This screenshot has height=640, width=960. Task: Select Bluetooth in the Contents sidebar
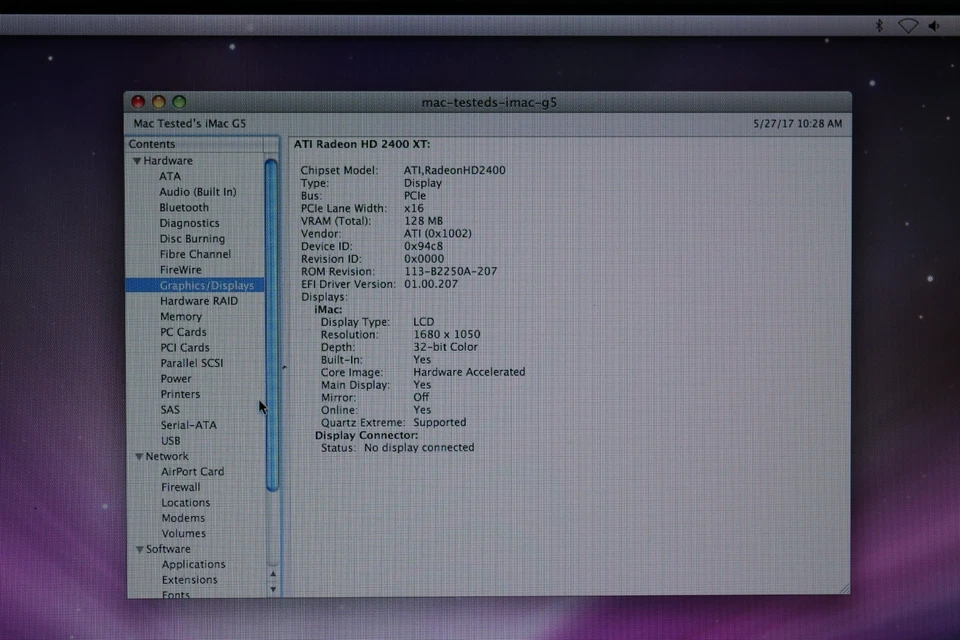[x=182, y=207]
